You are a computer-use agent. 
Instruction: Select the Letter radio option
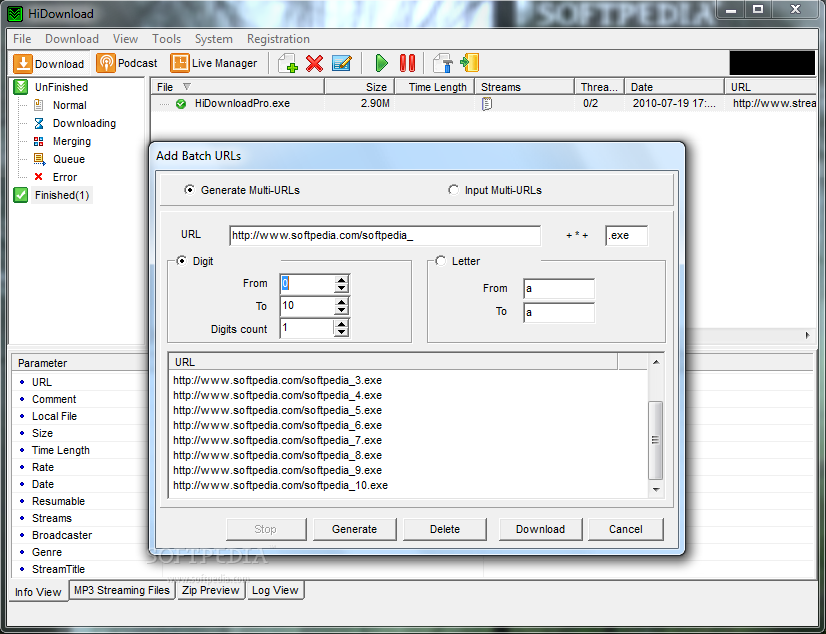tap(440, 261)
